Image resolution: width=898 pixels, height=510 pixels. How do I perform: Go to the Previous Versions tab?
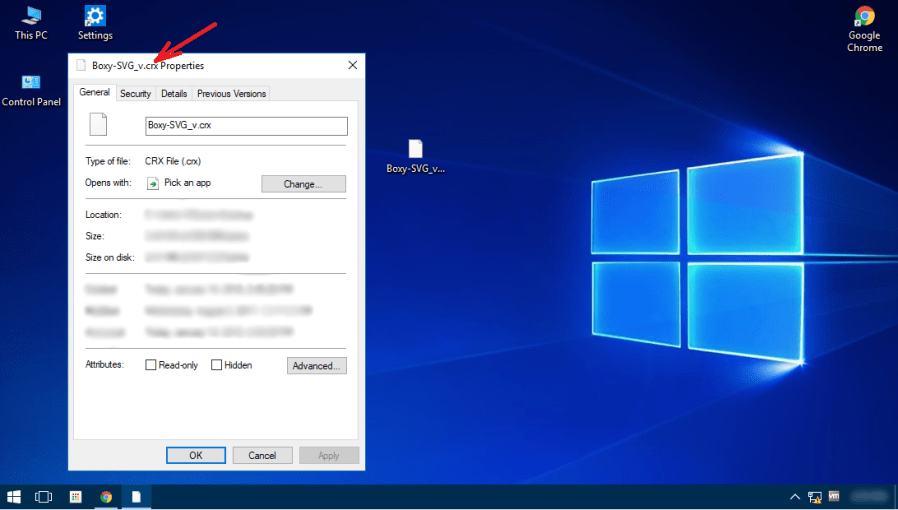(232, 94)
